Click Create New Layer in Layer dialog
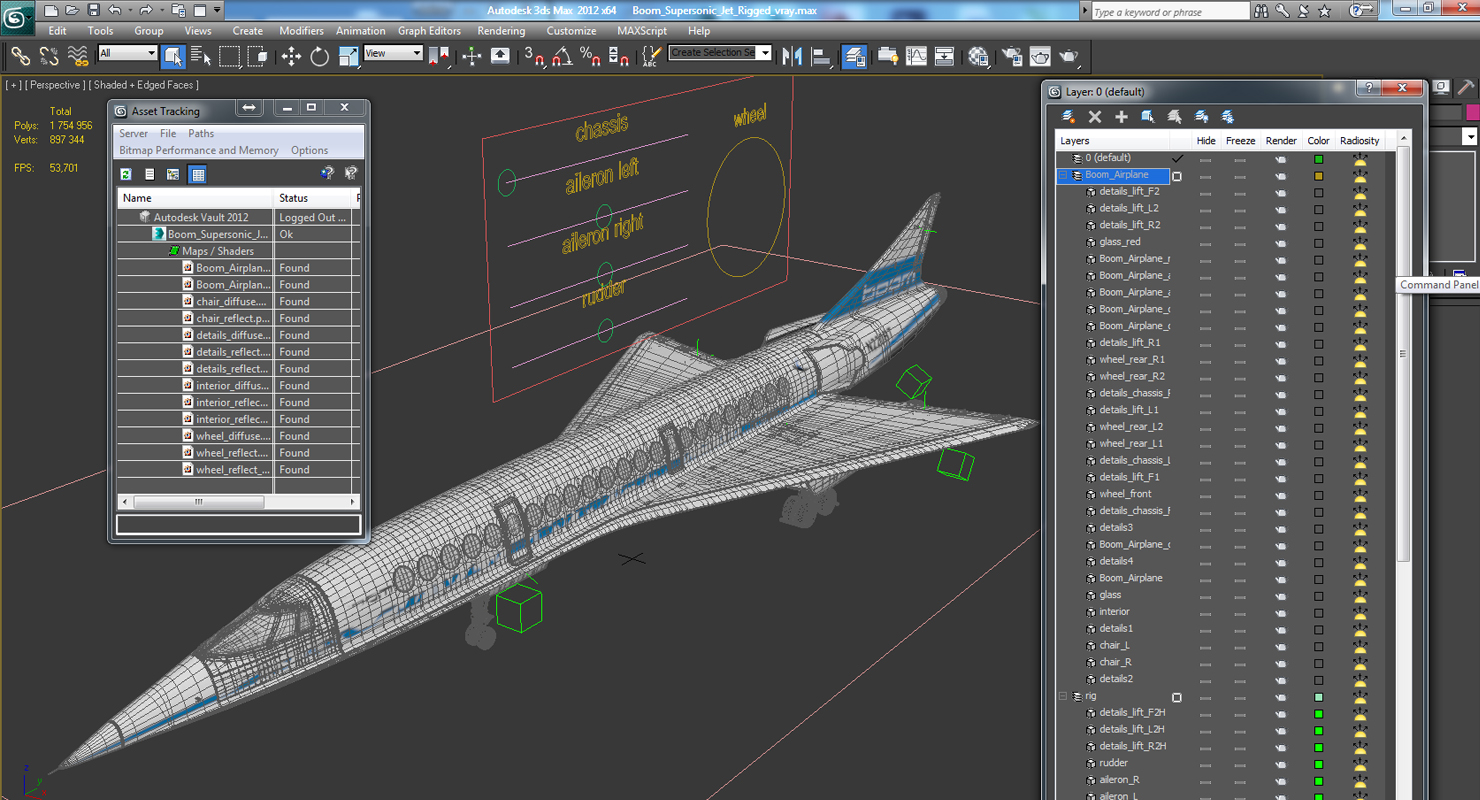Viewport: 1480px width, 800px height. pos(1068,117)
